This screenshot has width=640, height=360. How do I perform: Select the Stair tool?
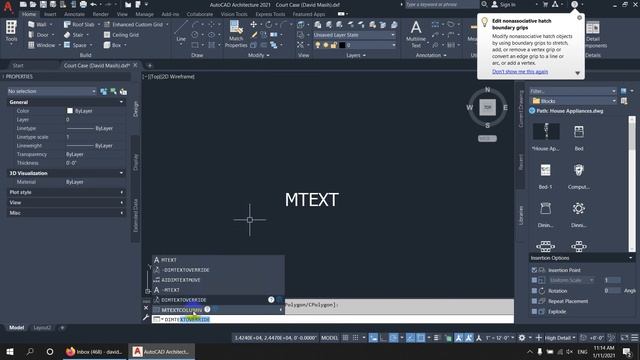click(x=73, y=35)
